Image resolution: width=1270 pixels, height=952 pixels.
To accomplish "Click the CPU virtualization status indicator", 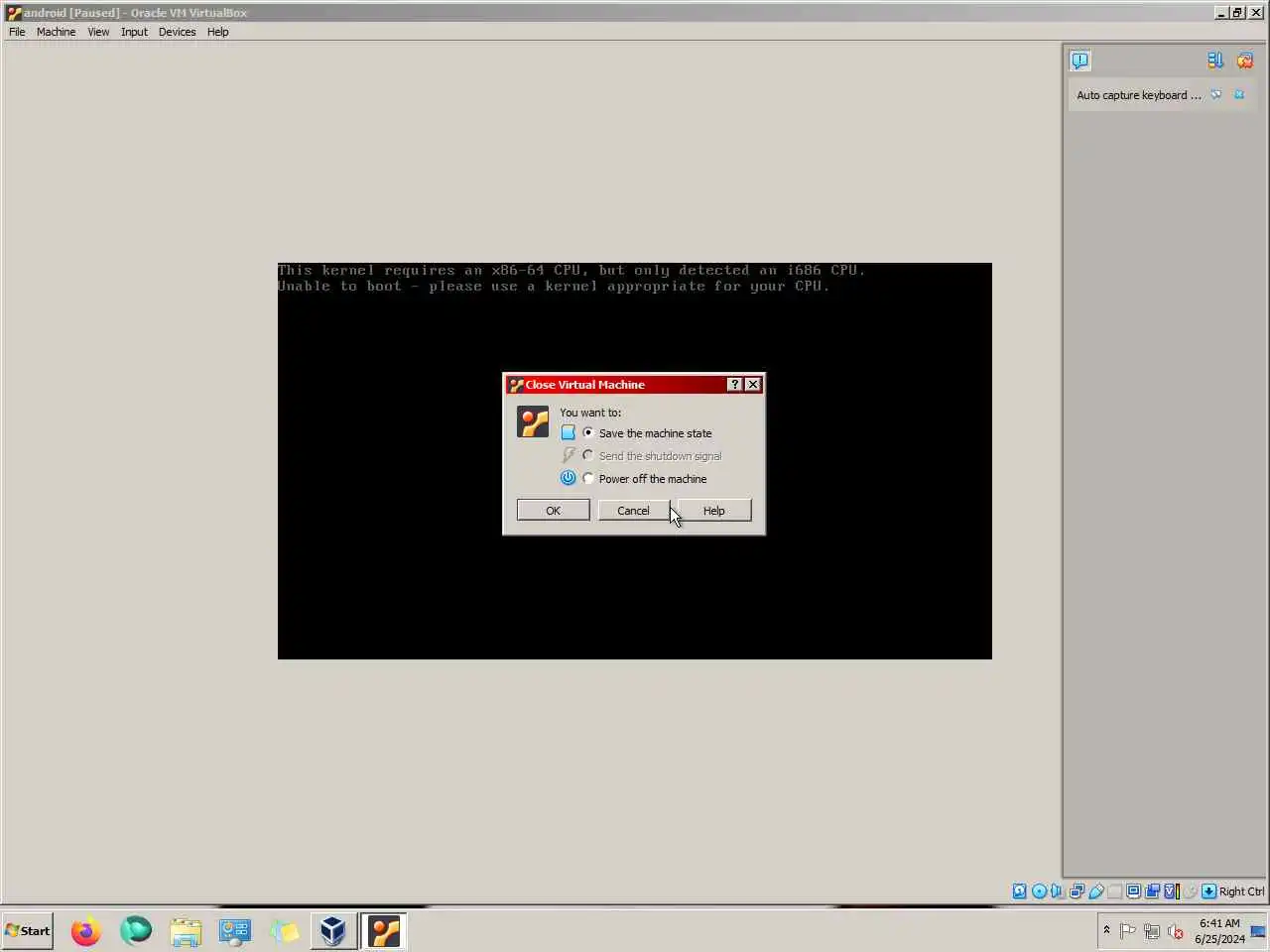I will click(x=1171, y=892).
